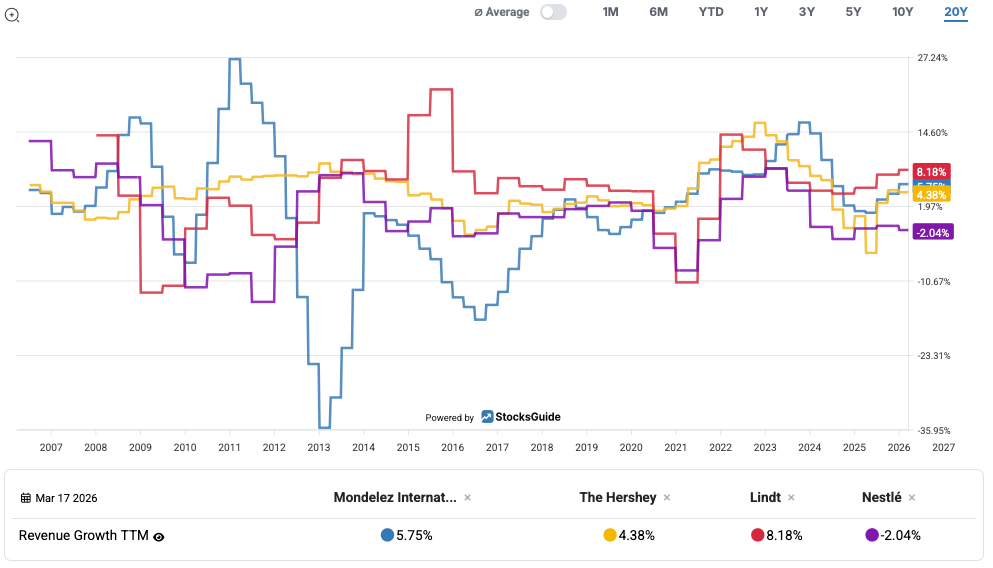Click the 20Y range tab
This screenshot has height=568, width=993.
coord(955,12)
